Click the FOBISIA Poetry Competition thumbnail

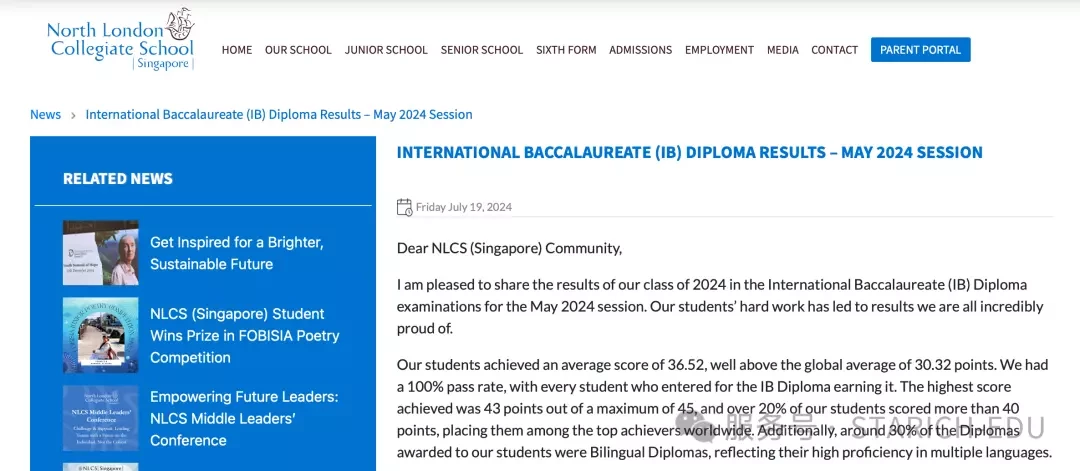pos(101,335)
